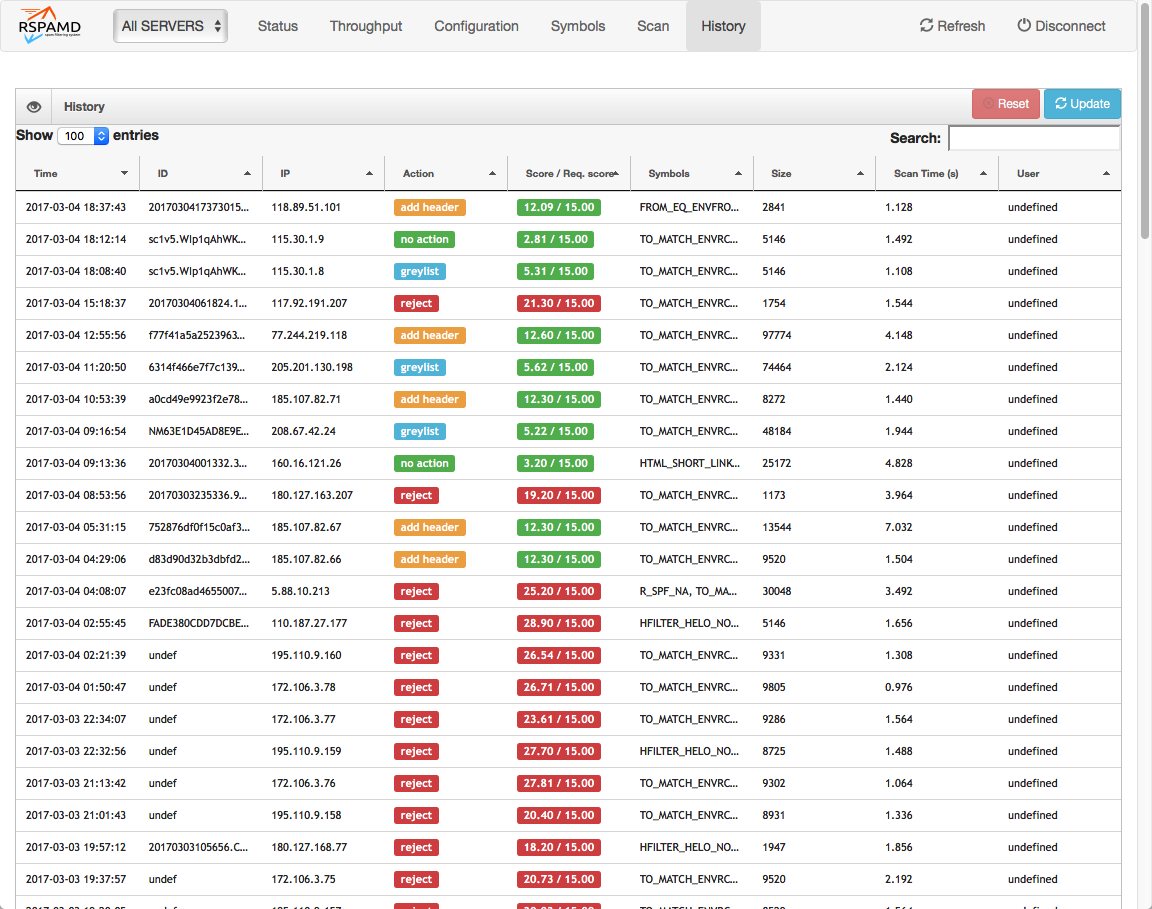The width and height of the screenshot is (1152, 909).
Task: Sort the table by Time column
Action: pyautogui.click(x=77, y=173)
